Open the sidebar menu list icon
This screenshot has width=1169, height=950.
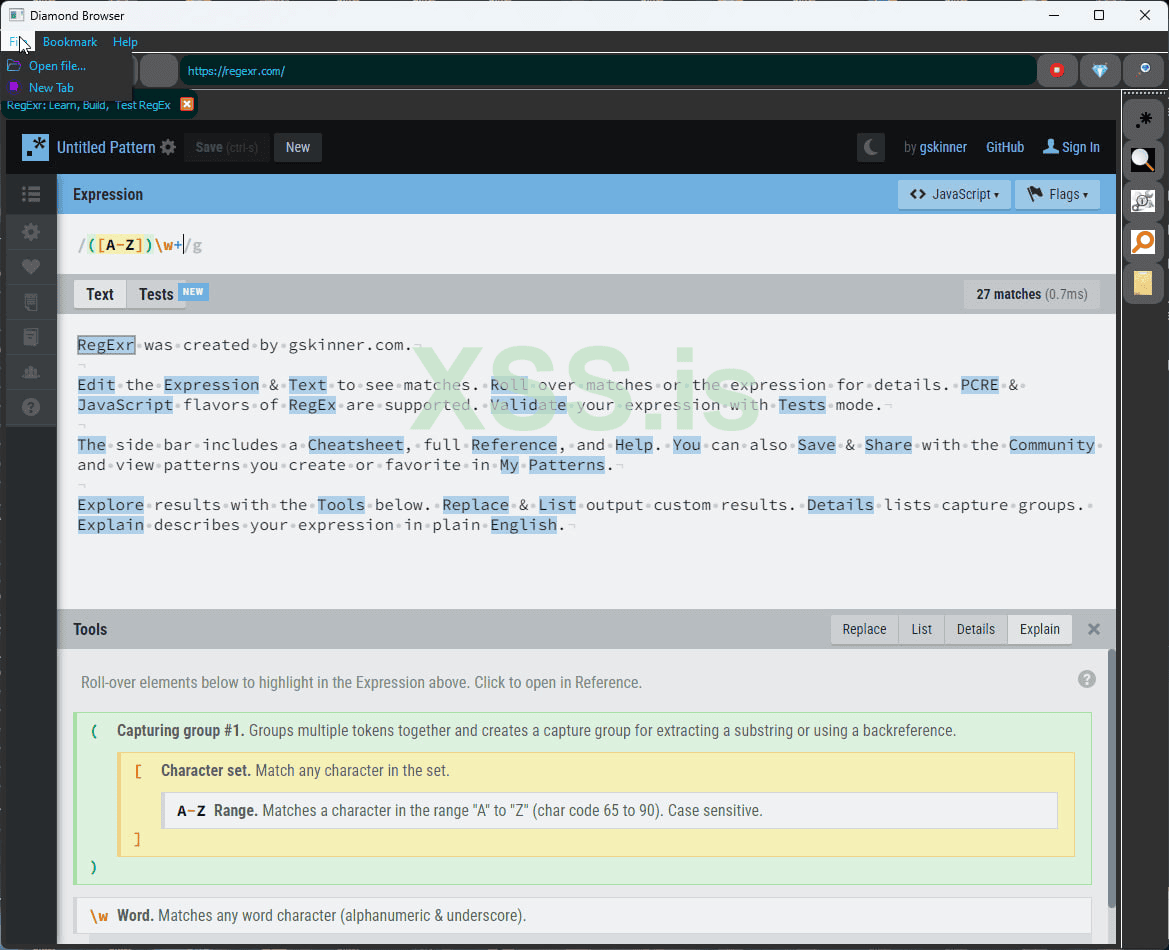pyautogui.click(x=31, y=195)
